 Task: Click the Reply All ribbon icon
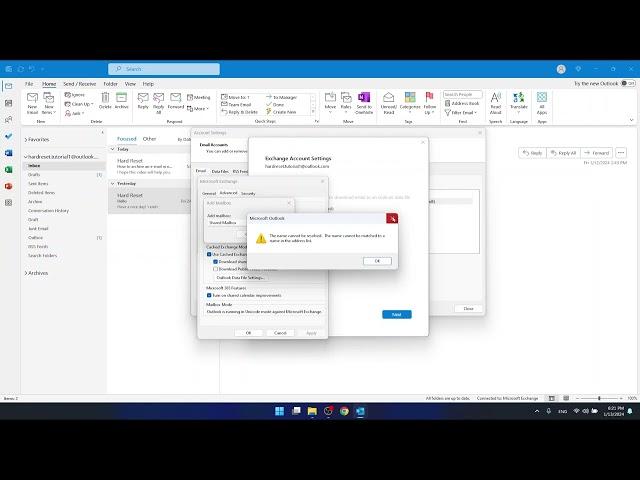pyautogui.click(x=158, y=103)
